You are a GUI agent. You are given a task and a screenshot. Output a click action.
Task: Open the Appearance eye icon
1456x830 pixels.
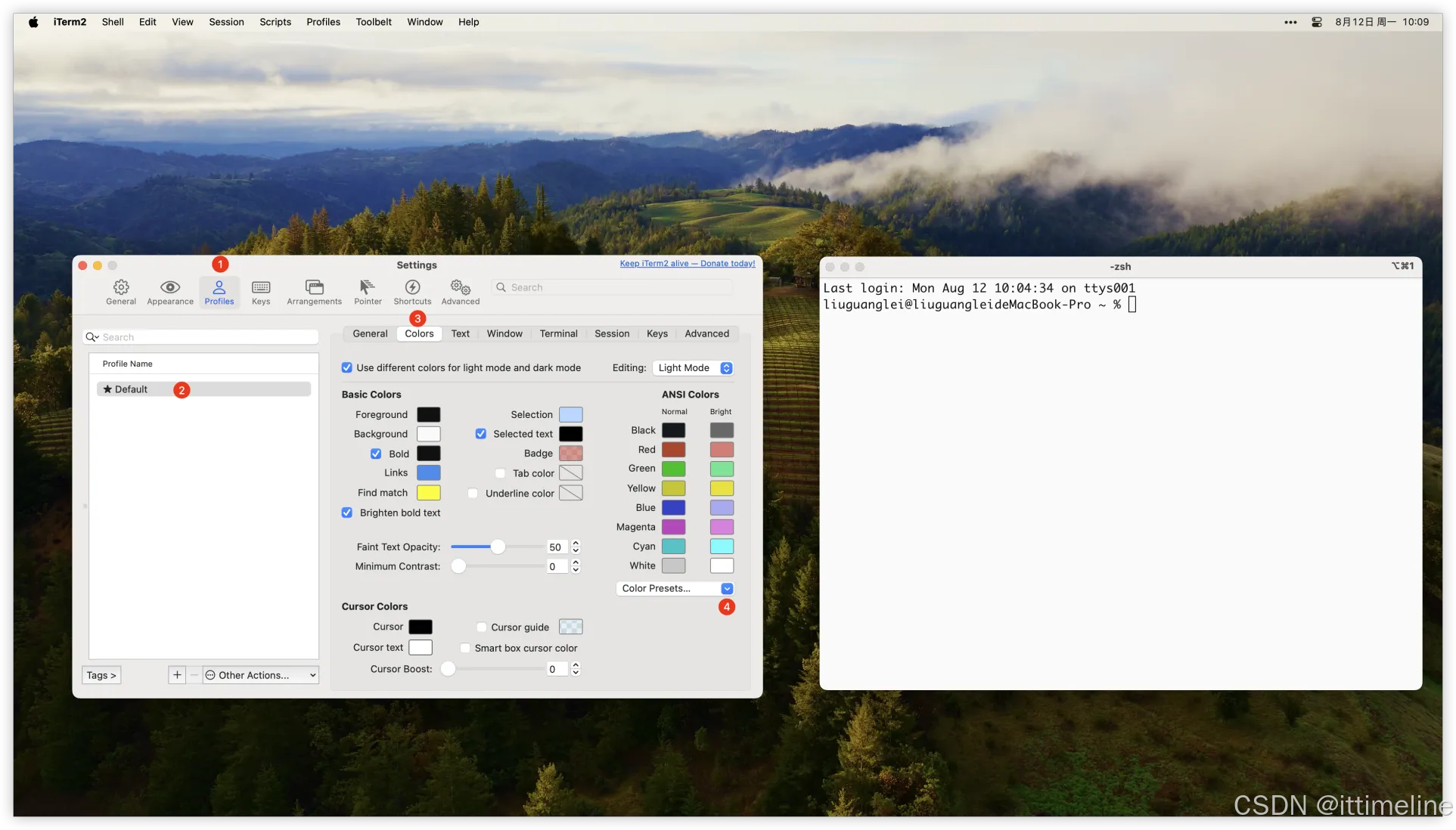170,288
